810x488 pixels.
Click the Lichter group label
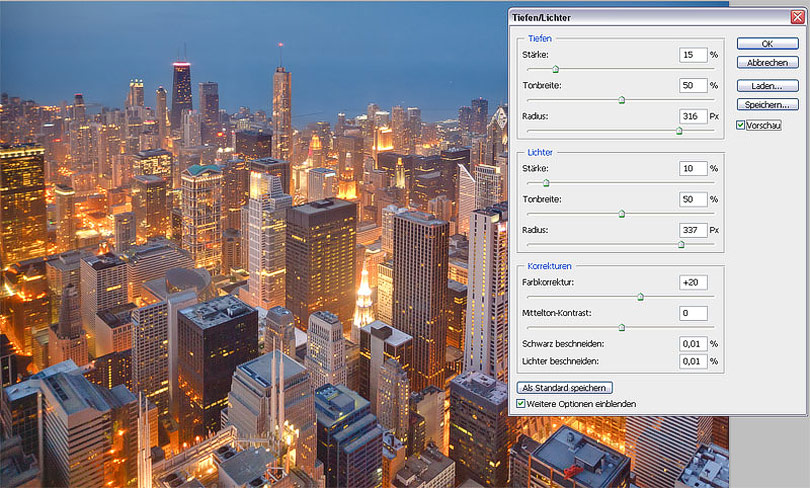[x=540, y=152]
